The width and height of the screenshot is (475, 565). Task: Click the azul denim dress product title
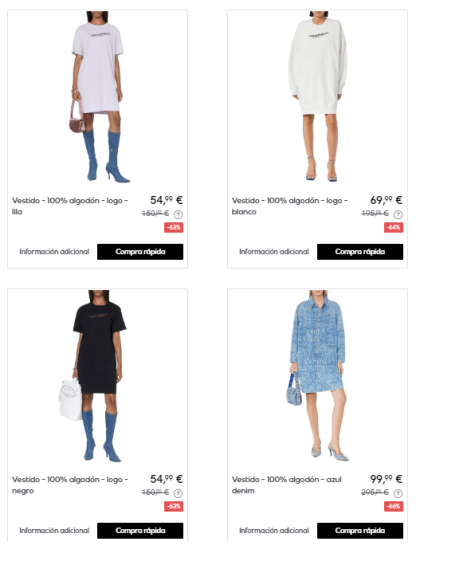pos(287,485)
